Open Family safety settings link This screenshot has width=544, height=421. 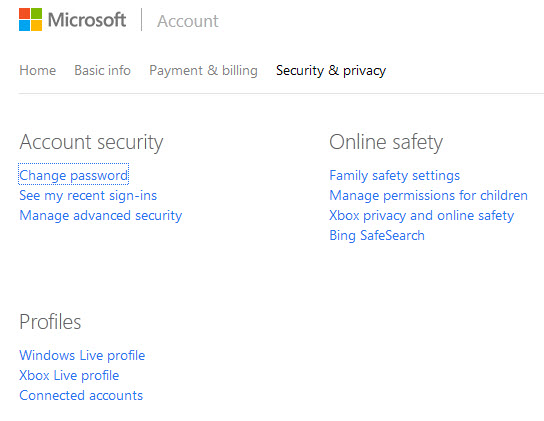point(394,176)
